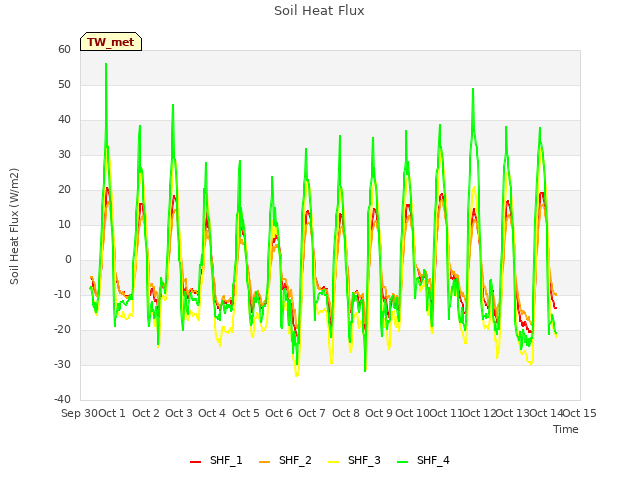640x480 pixels.
Task: Click the TW_met annotation label
Action: pyautogui.click(x=111, y=42)
